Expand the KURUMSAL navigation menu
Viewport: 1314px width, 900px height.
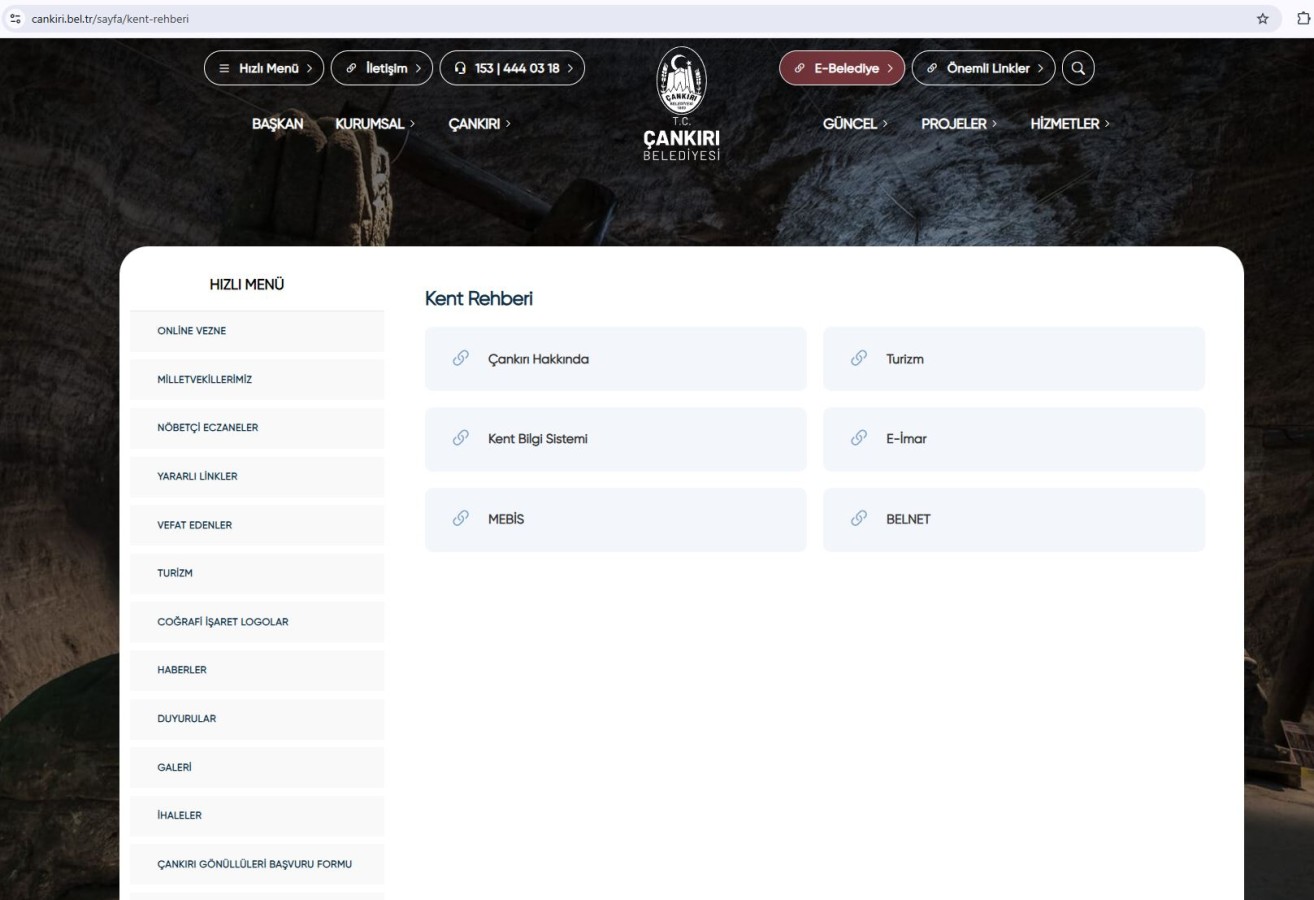375,124
